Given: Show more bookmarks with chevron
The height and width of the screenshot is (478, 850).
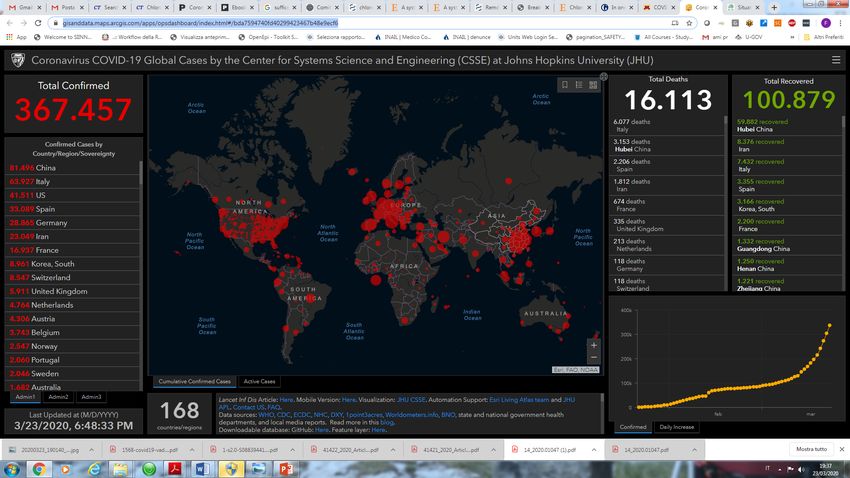Looking at the screenshot, I should click(793, 37).
